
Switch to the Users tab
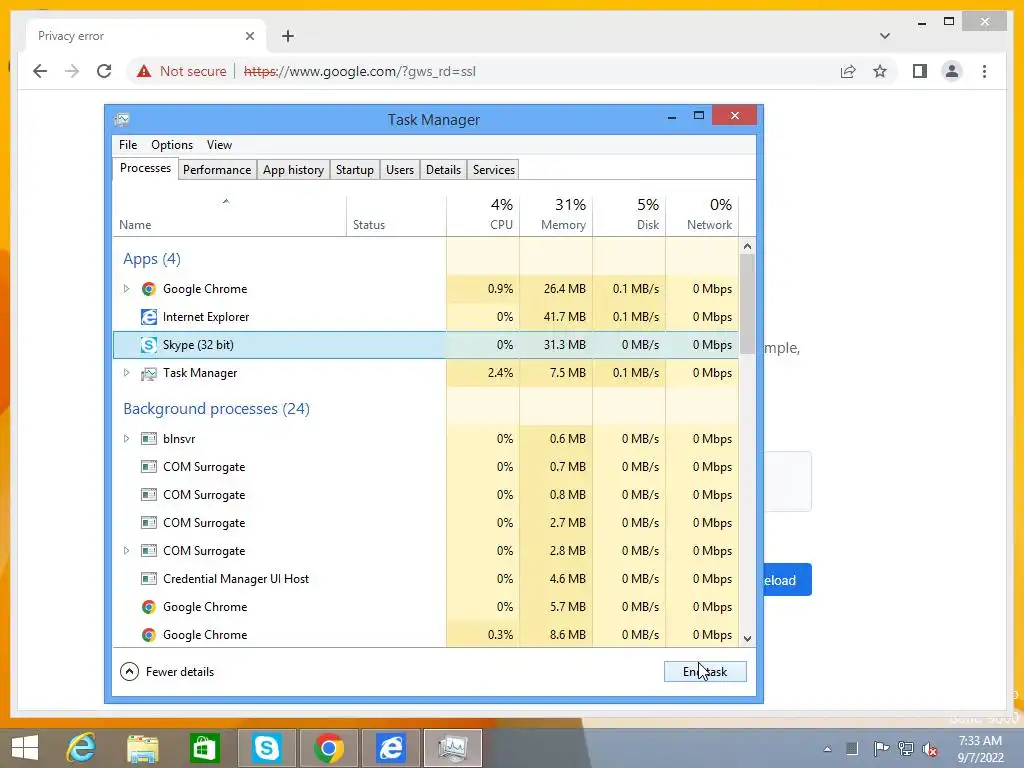tap(400, 170)
